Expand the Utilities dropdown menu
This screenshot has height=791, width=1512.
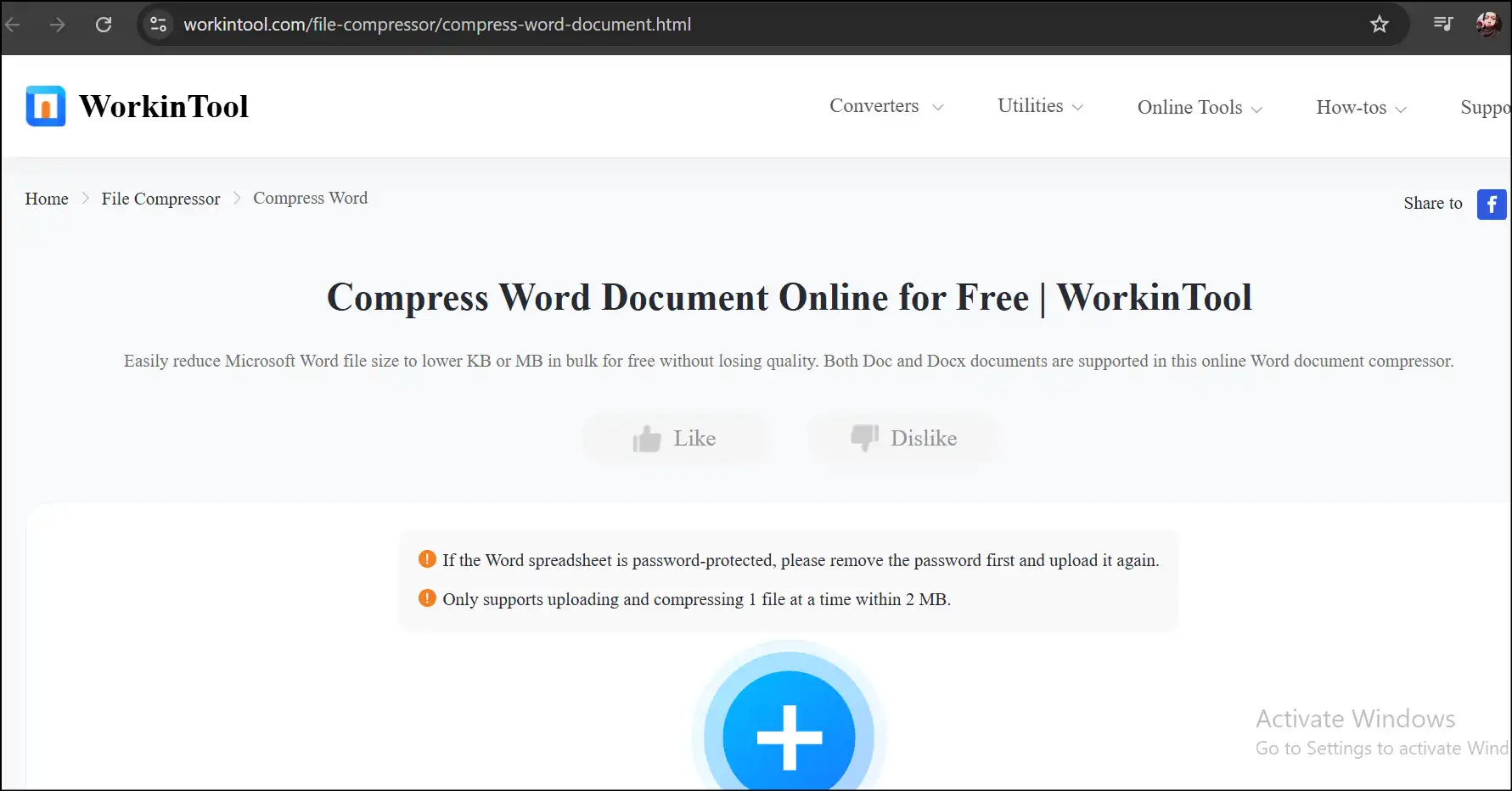pyautogui.click(x=1040, y=106)
